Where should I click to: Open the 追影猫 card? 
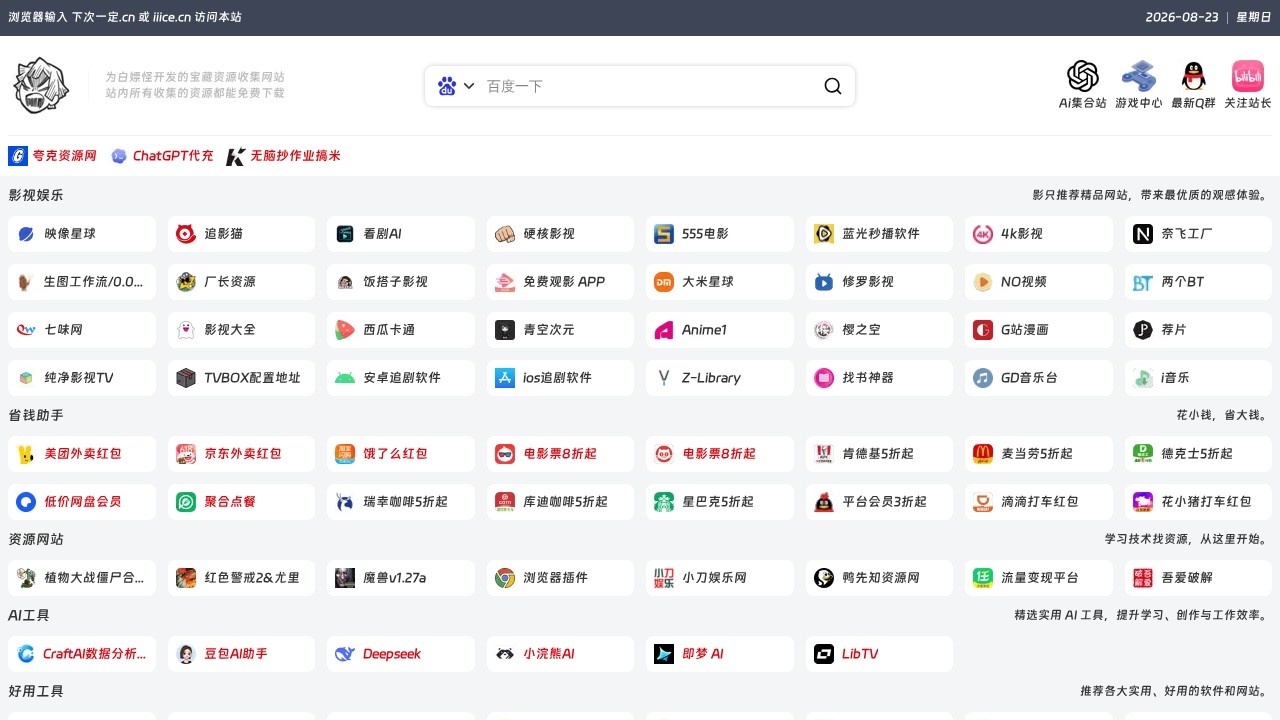[242, 234]
